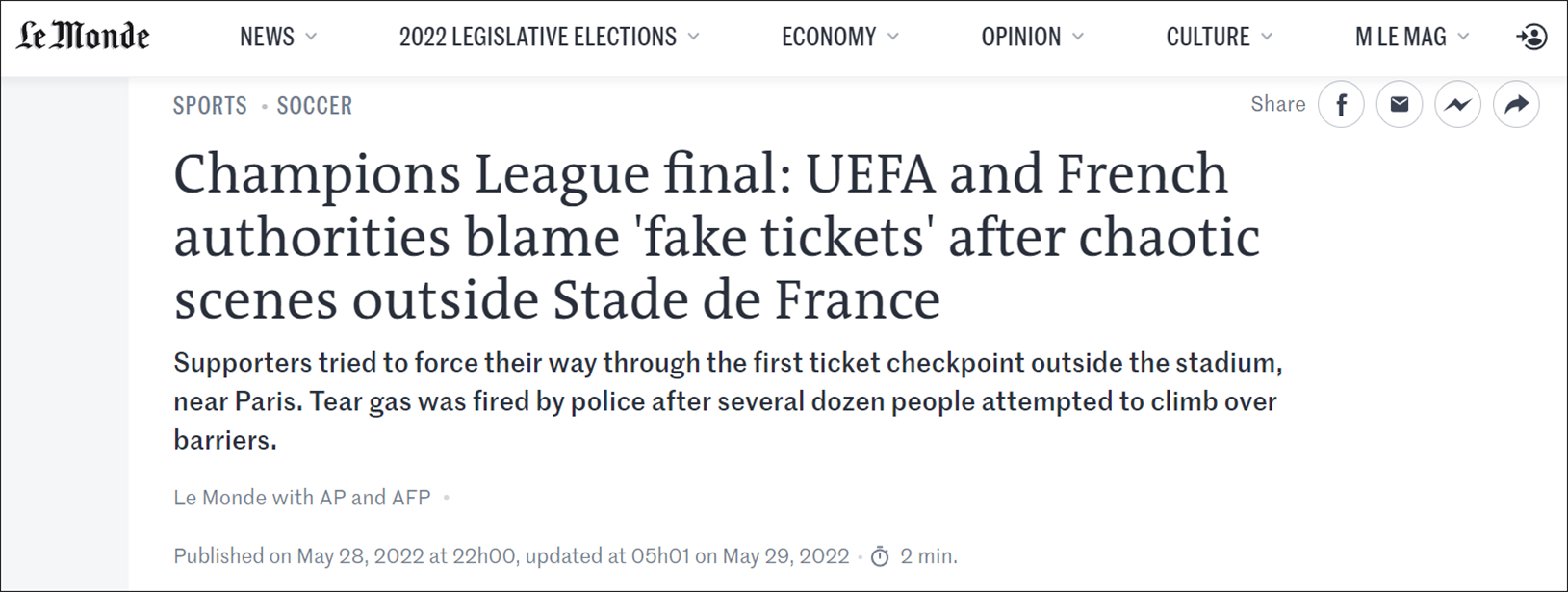Expand the News menu chevron

[311, 37]
